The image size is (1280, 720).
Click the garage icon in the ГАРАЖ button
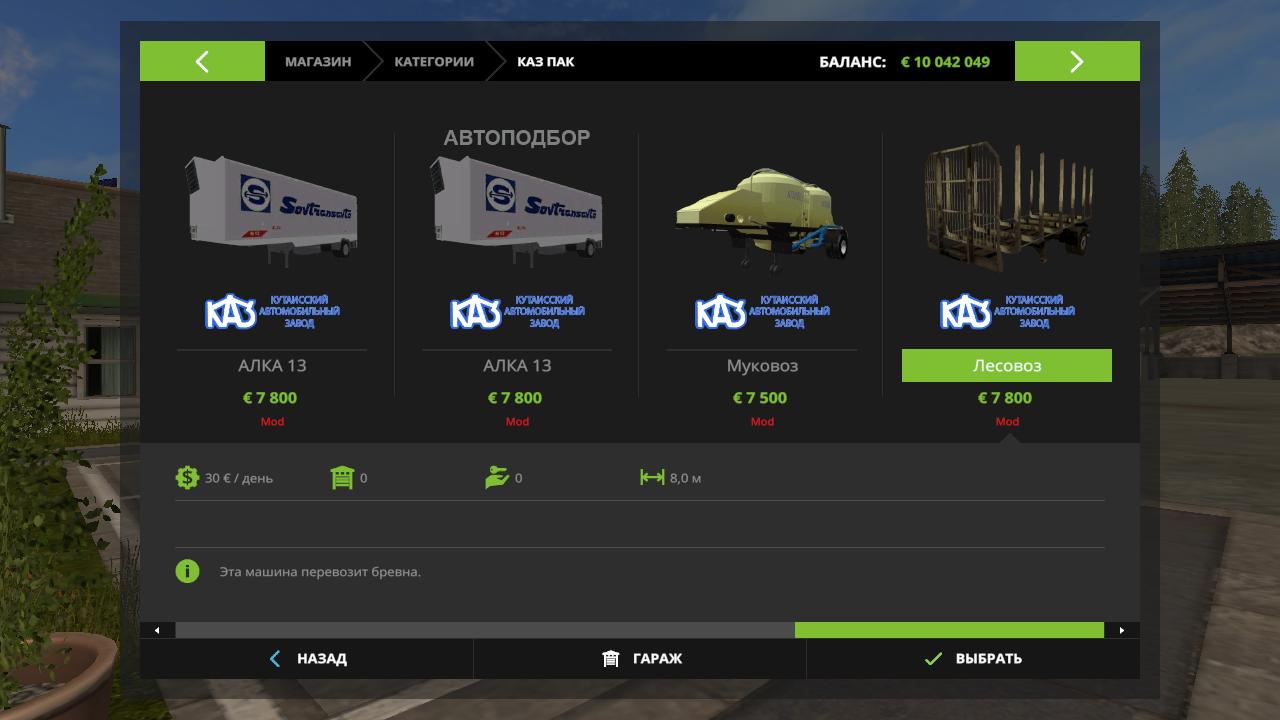(611, 659)
